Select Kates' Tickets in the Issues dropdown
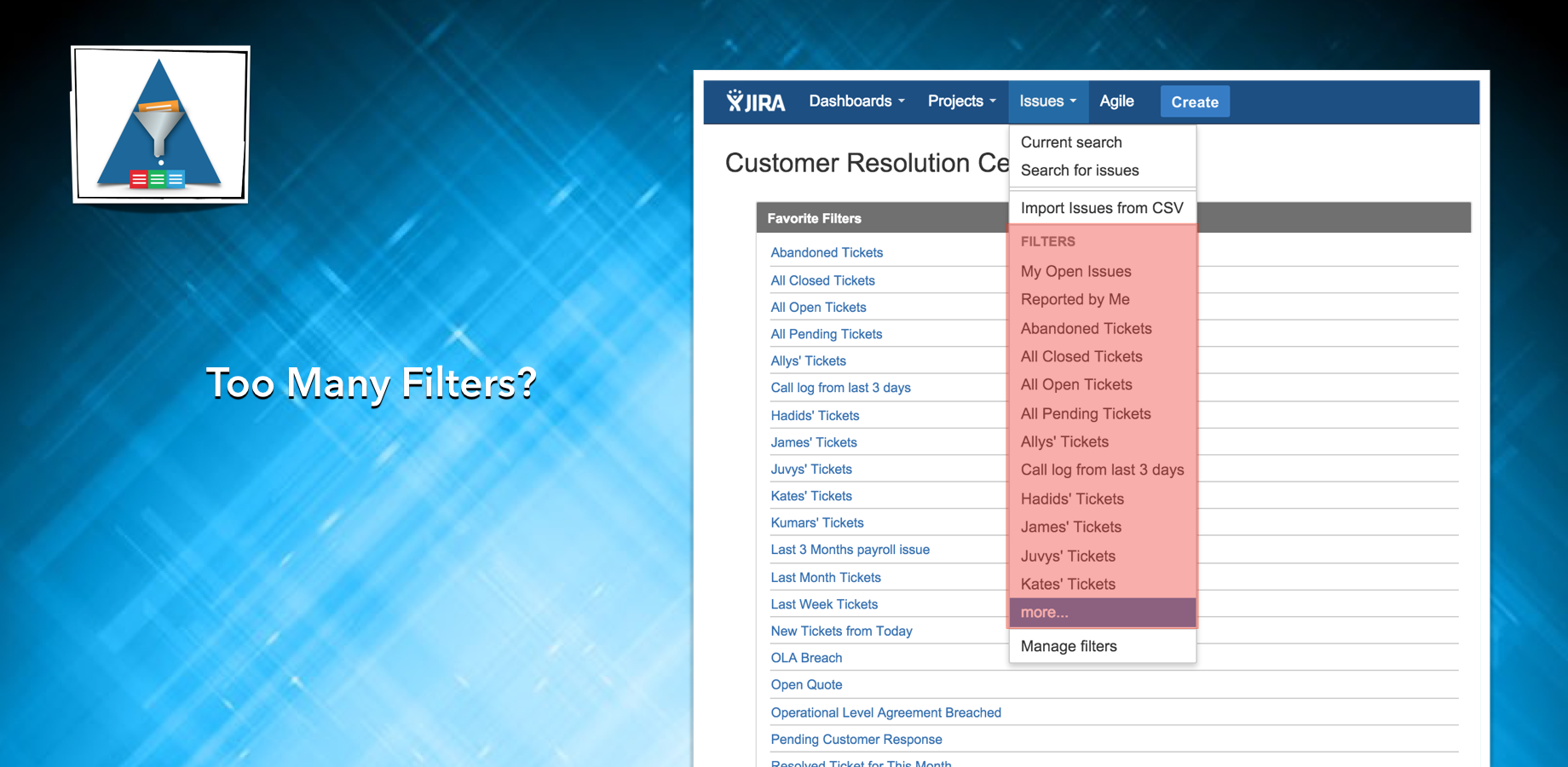This screenshot has height=767, width=1568. tap(1103, 584)
